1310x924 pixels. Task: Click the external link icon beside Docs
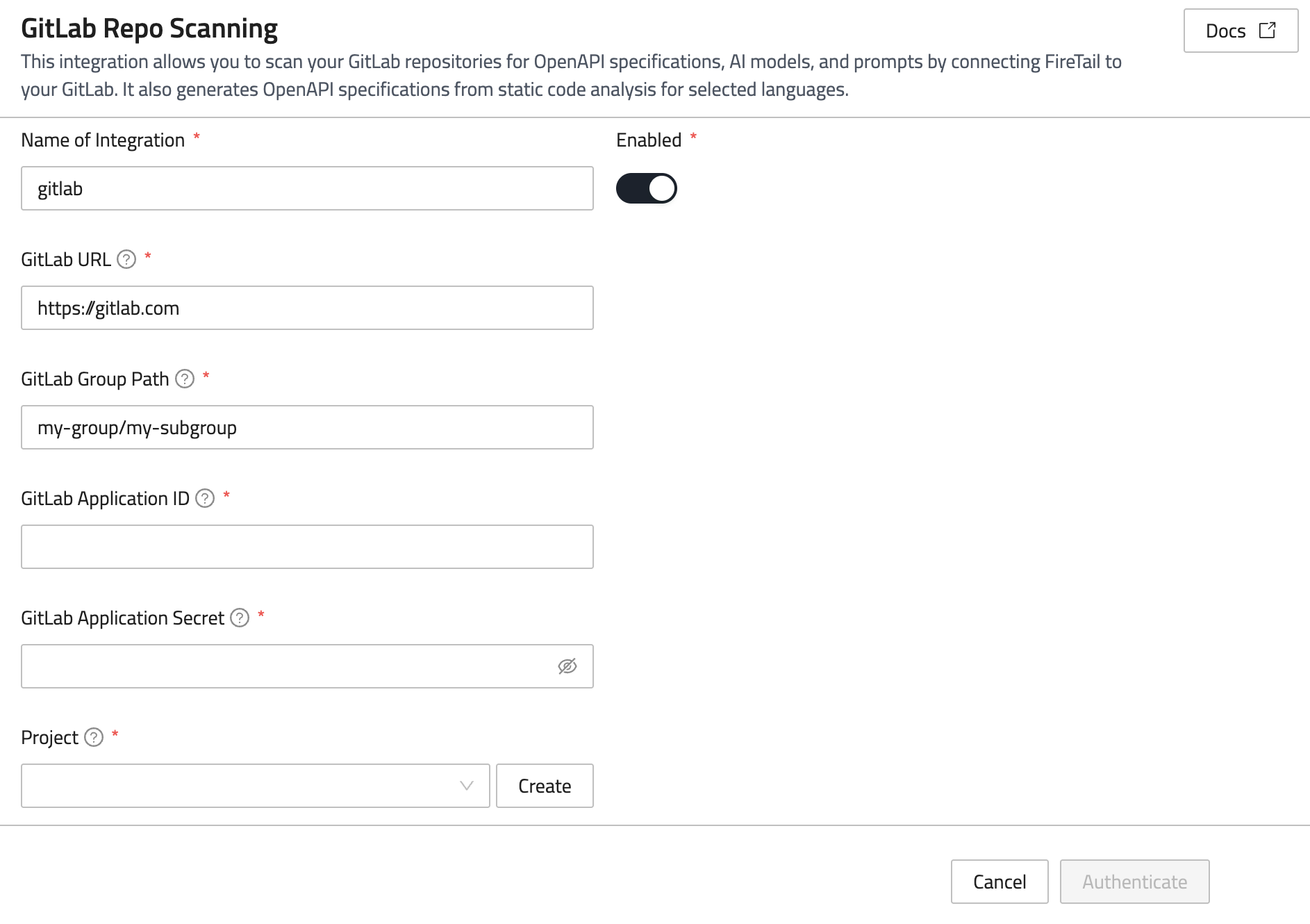(x=1268, y=31)
